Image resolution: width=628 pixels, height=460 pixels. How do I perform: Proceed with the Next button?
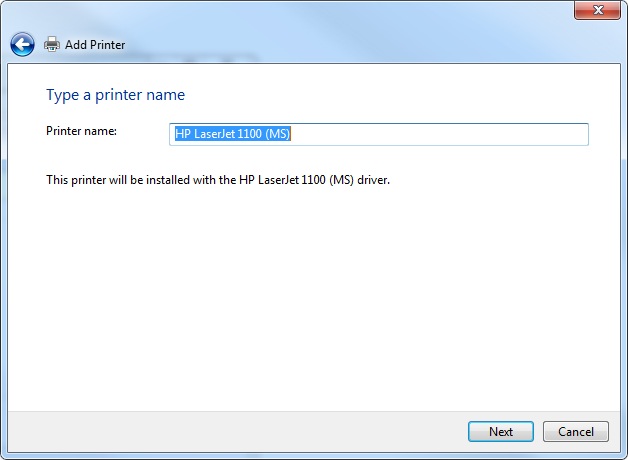[x=501, y=432]
